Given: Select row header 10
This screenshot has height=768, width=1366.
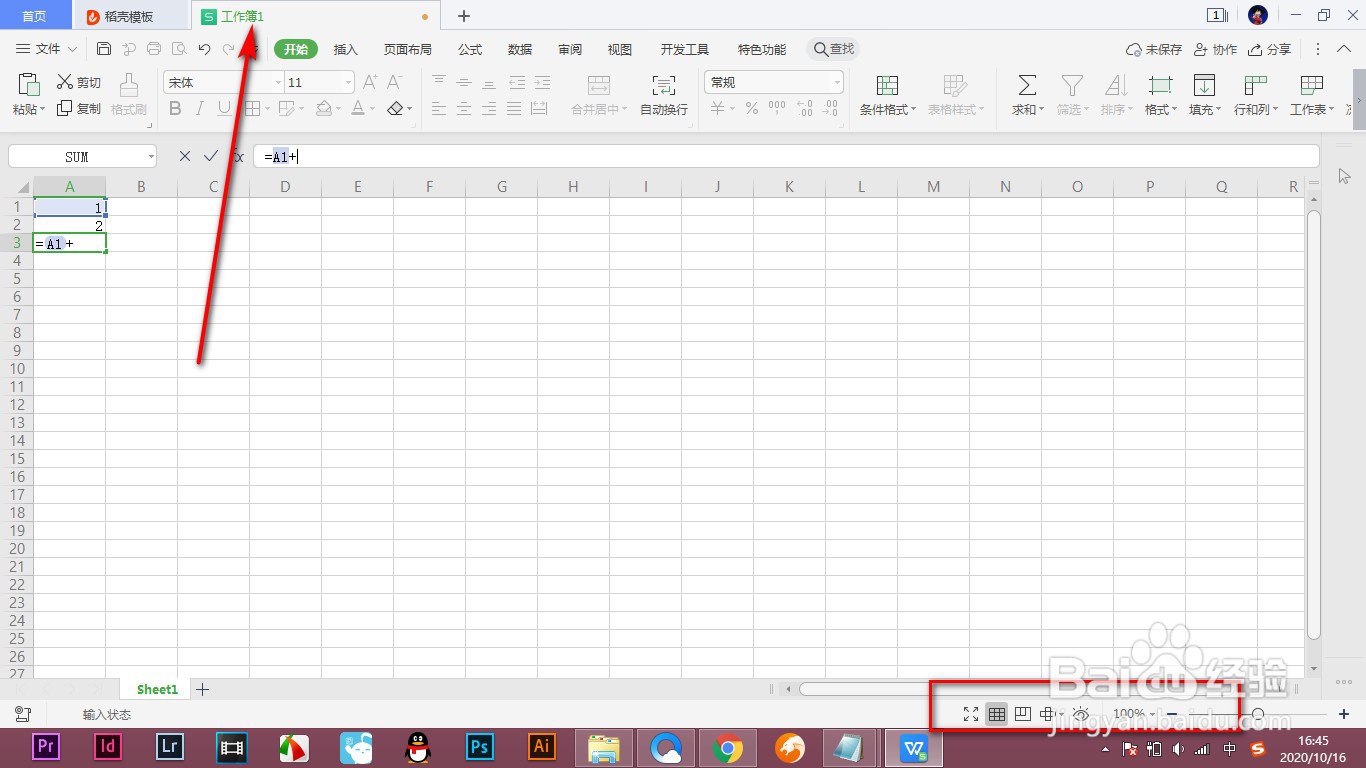Looking at the screenshot, I should click(x=17, y=369).
